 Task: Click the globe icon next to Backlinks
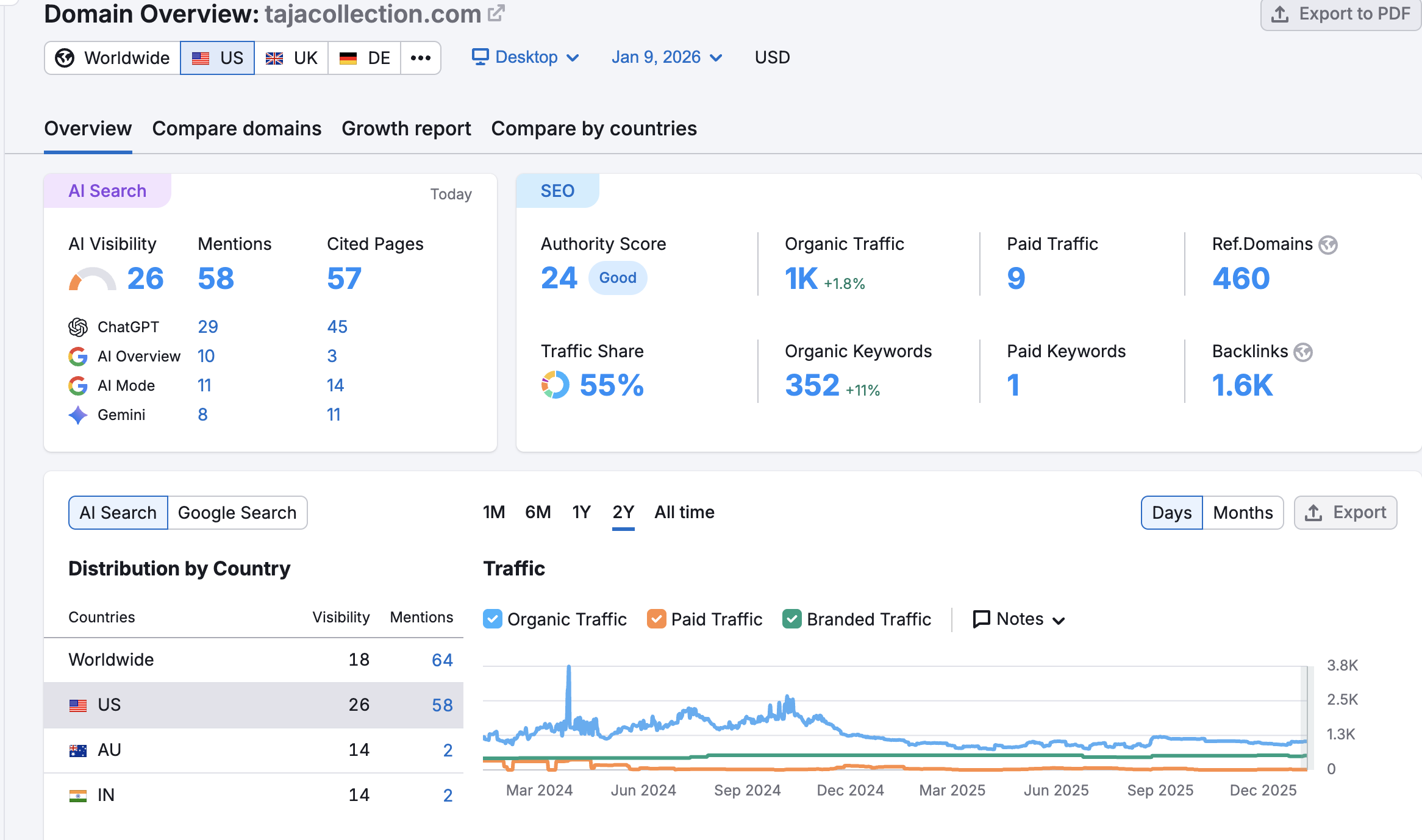point(1303,352)
